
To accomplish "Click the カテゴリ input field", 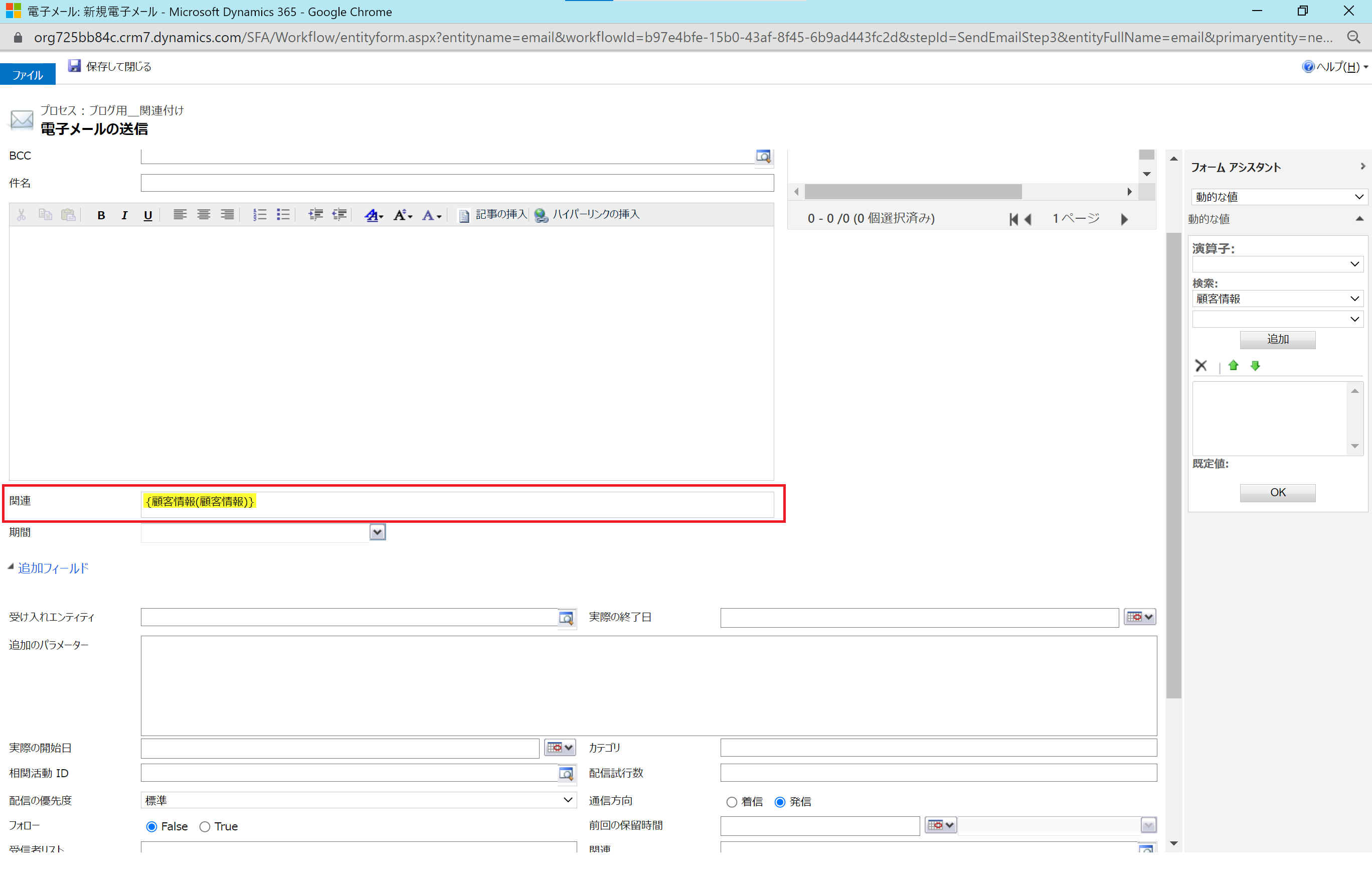I will click(x=938, y=748).
